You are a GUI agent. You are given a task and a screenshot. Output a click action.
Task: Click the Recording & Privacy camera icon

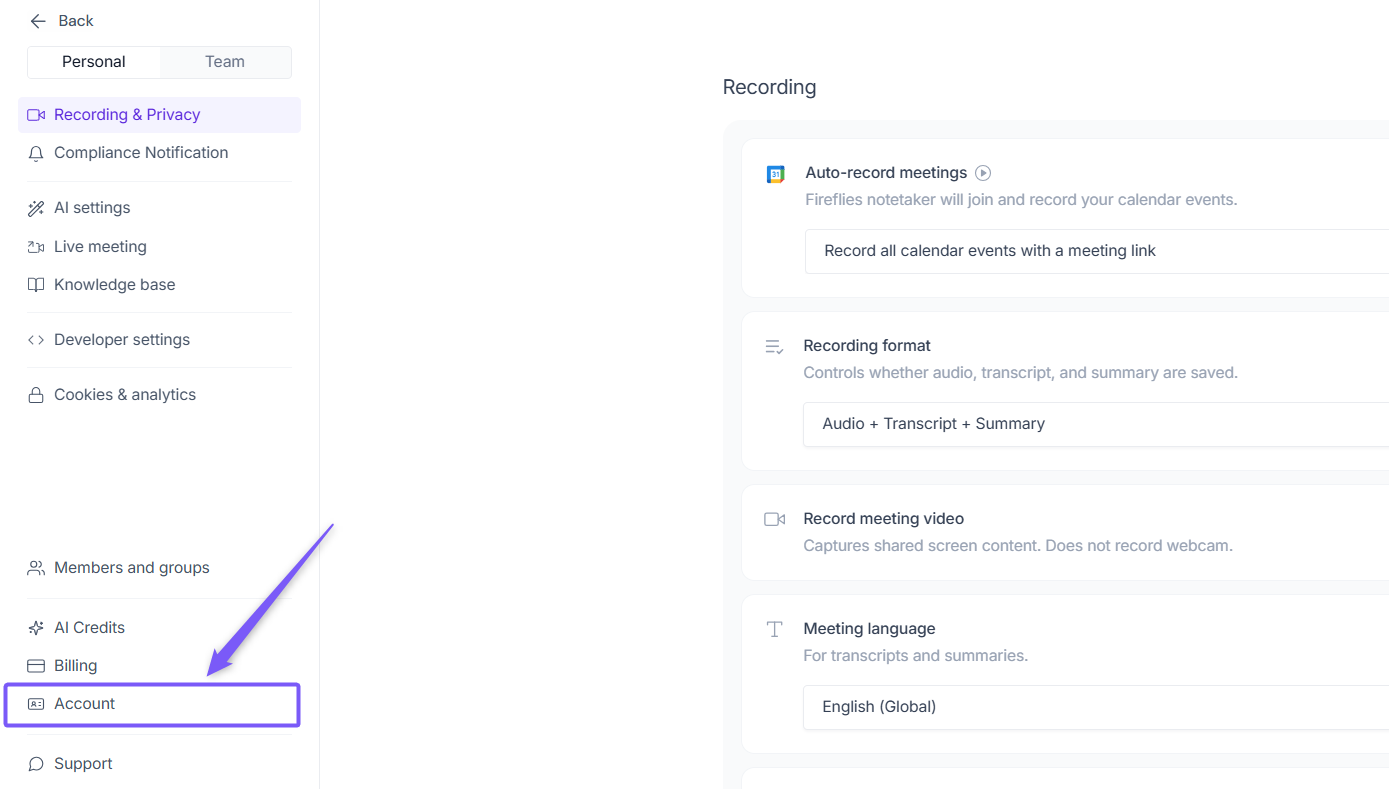[36, 115]
